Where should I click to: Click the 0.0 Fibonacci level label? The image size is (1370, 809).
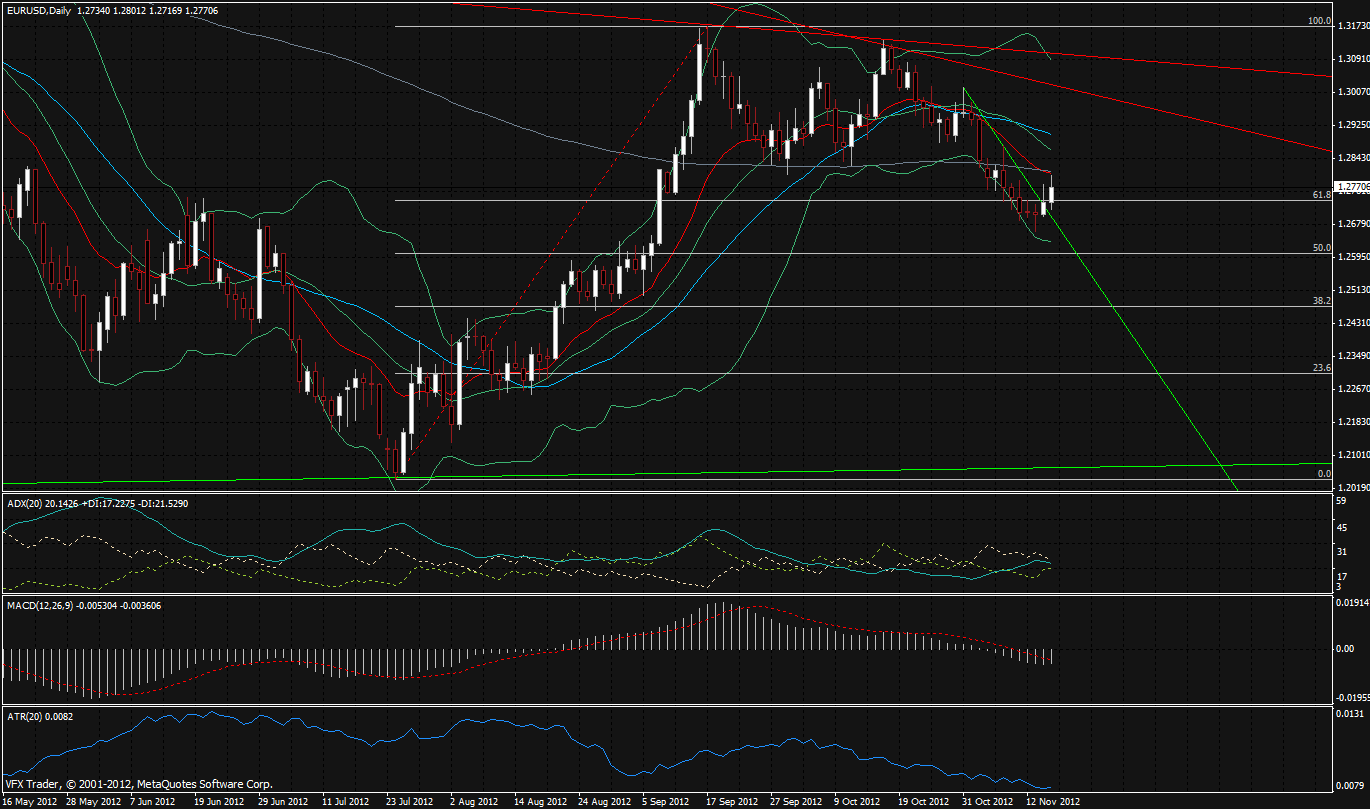tap(1323, 474)
